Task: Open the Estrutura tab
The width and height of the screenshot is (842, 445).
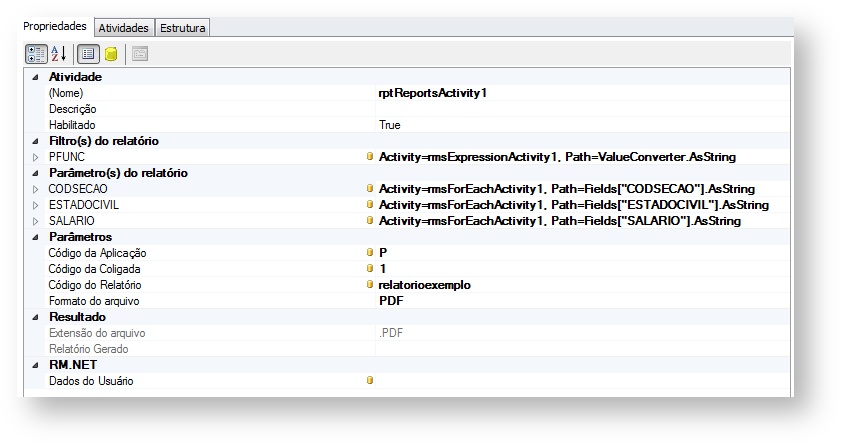Action: click(182, 28)
